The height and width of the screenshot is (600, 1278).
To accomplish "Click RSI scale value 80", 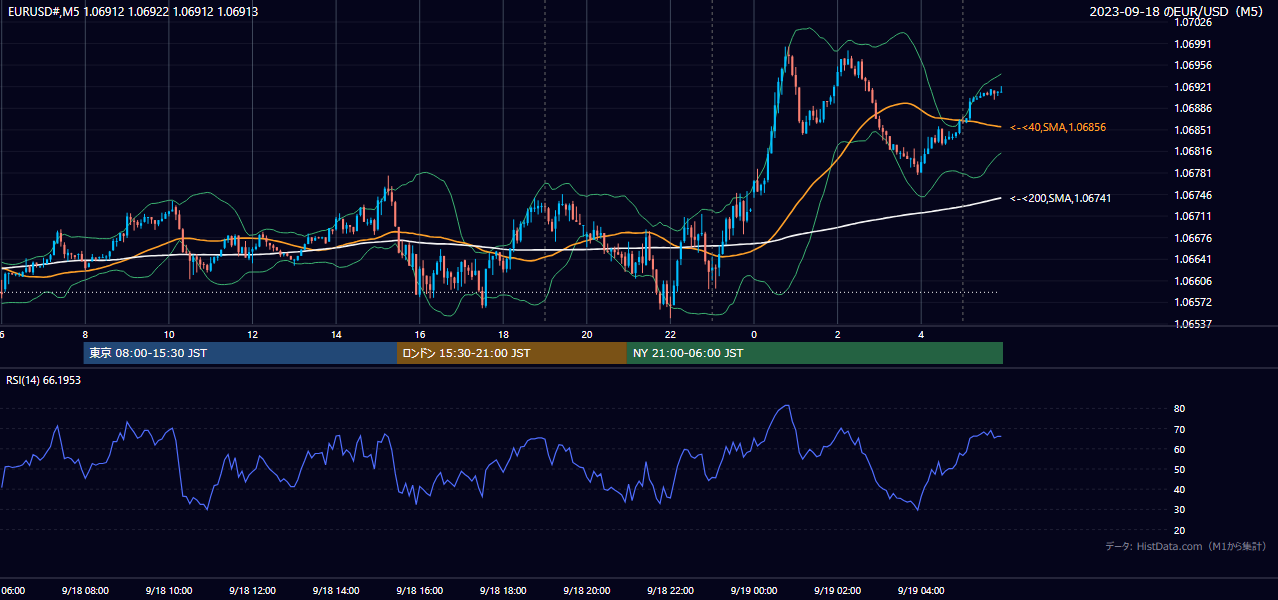I will tap(1179, 409).
